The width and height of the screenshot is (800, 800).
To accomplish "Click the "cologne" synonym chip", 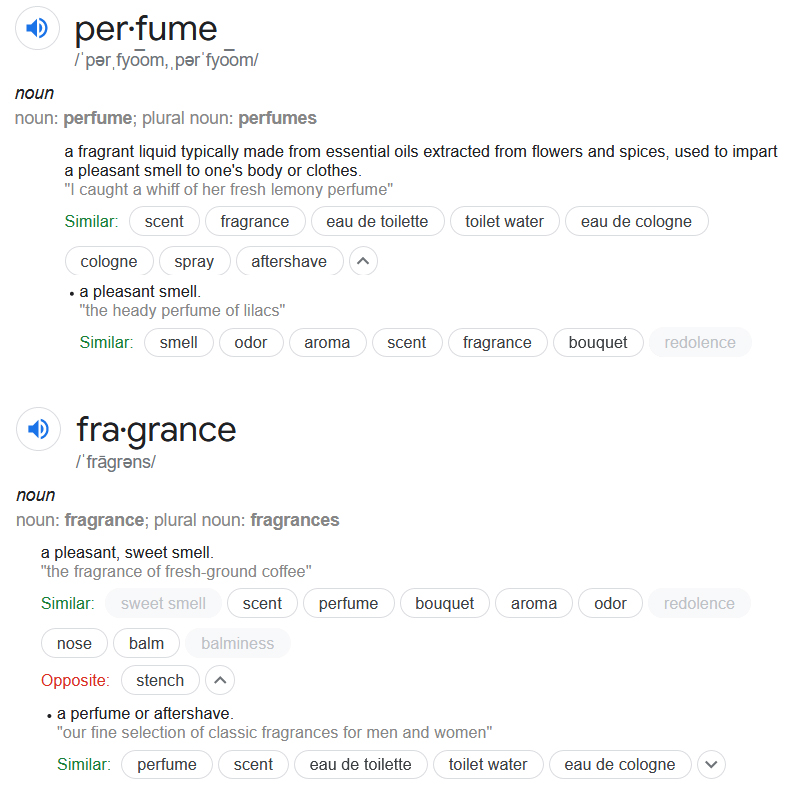I will point(109,262).
